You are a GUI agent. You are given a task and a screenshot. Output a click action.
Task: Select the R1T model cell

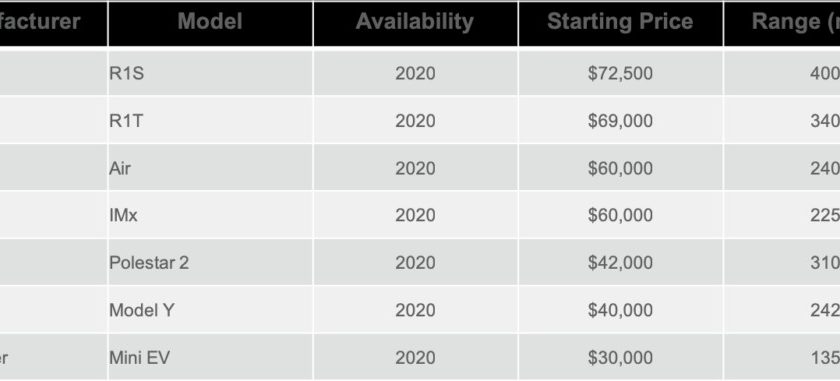click(x=210, y=121)
